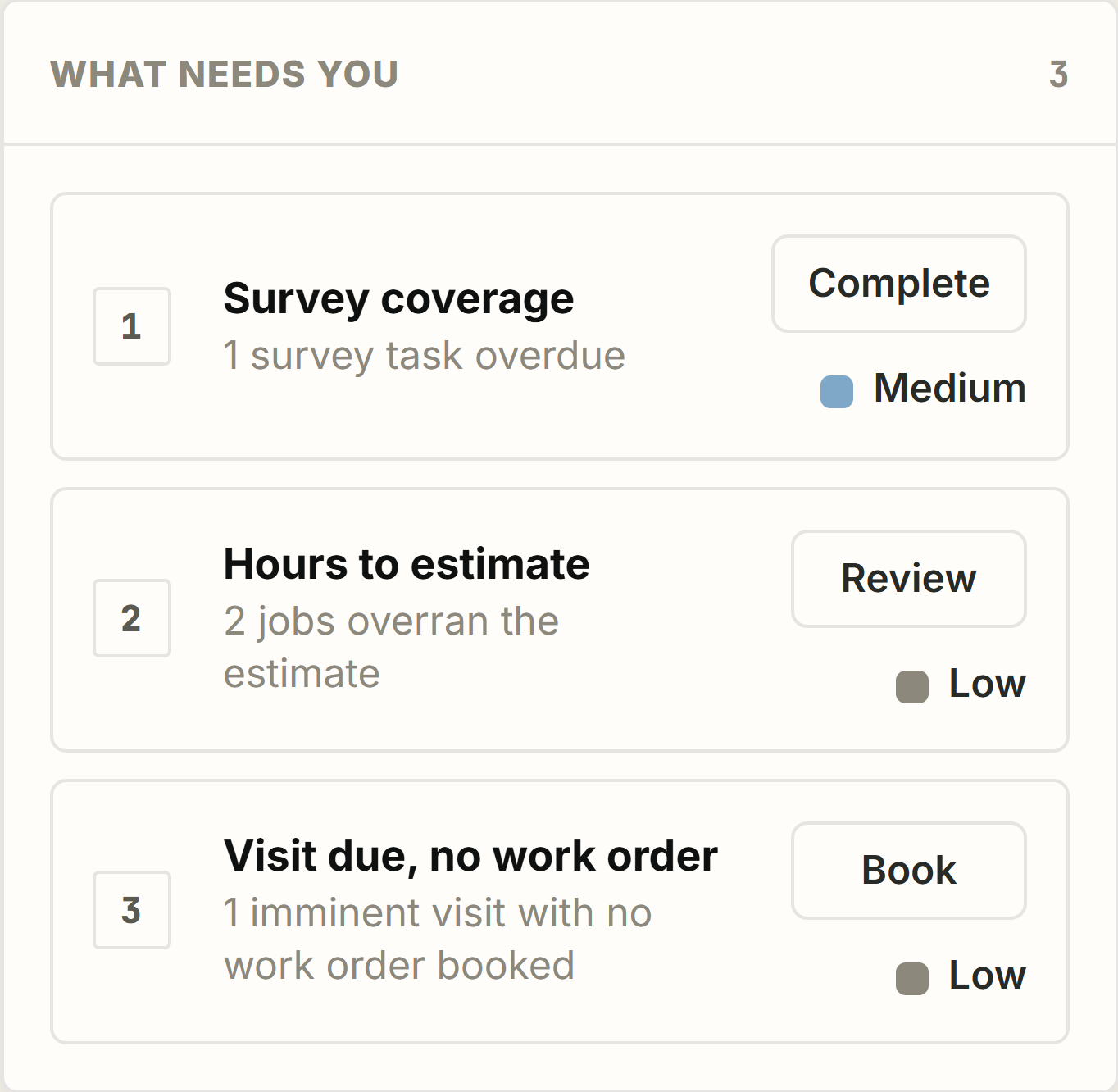Click the grey Low swatch on Hours to estimate

coord(912,687)
